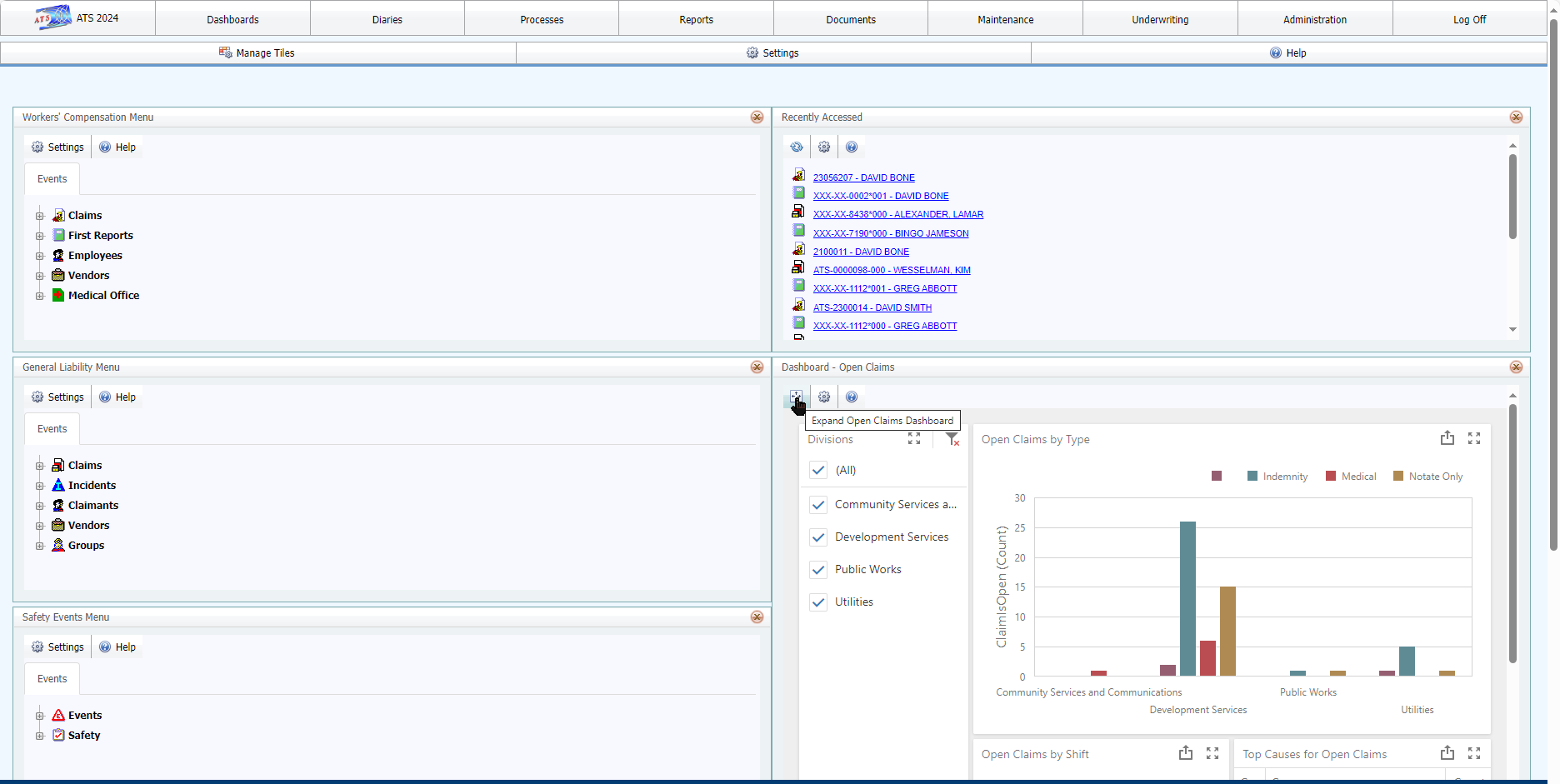Viewport: 1560px width, 784px height.
Task: Open link ATS-0000098-000 - WESSELMAN, KIM
Action: [x=892, y=270]
